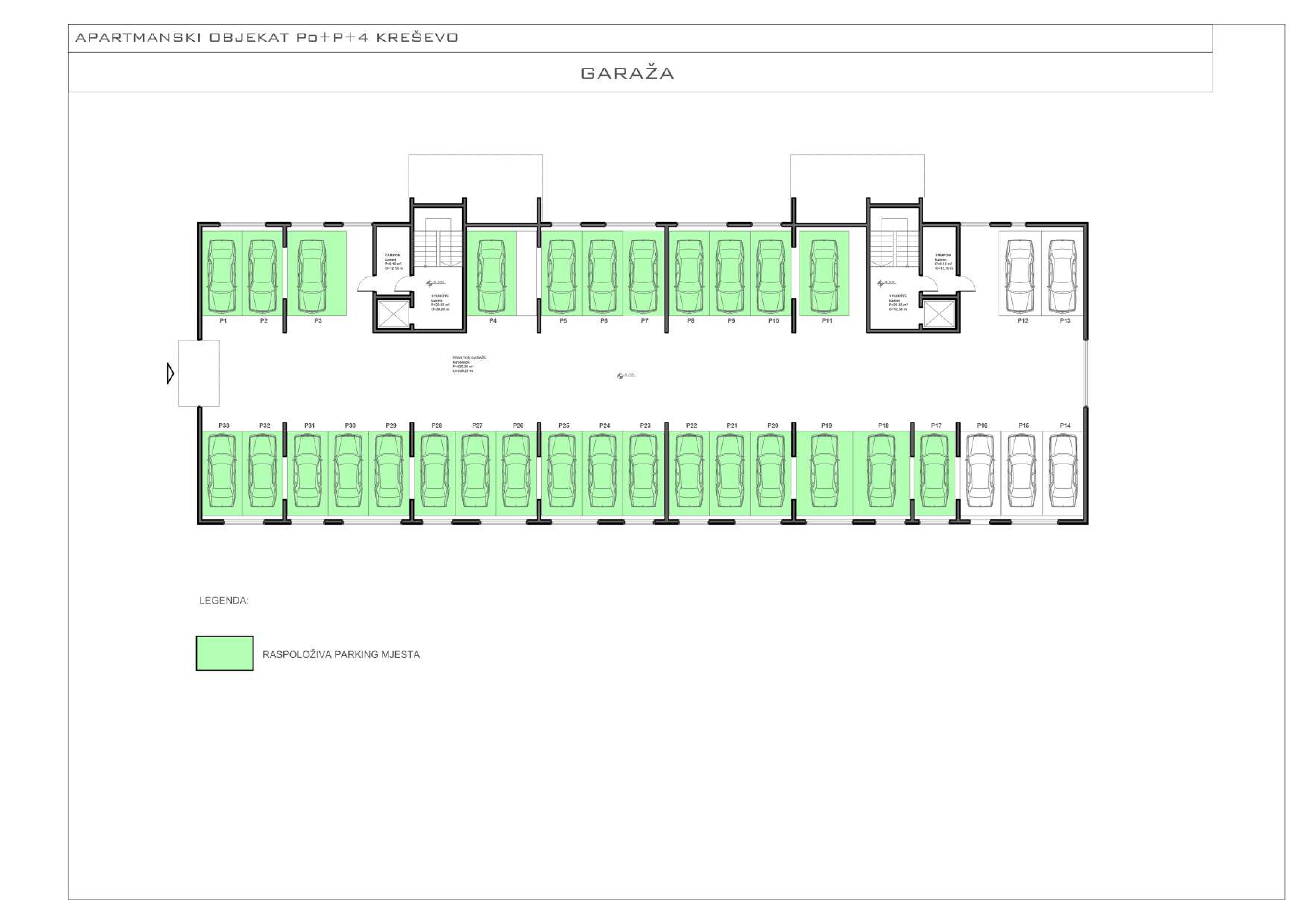Click the RASPOLOŽIVA PARKING MJESTA legend text
The height and width of the screenshot is (924, 1308).
pos(341,655)
